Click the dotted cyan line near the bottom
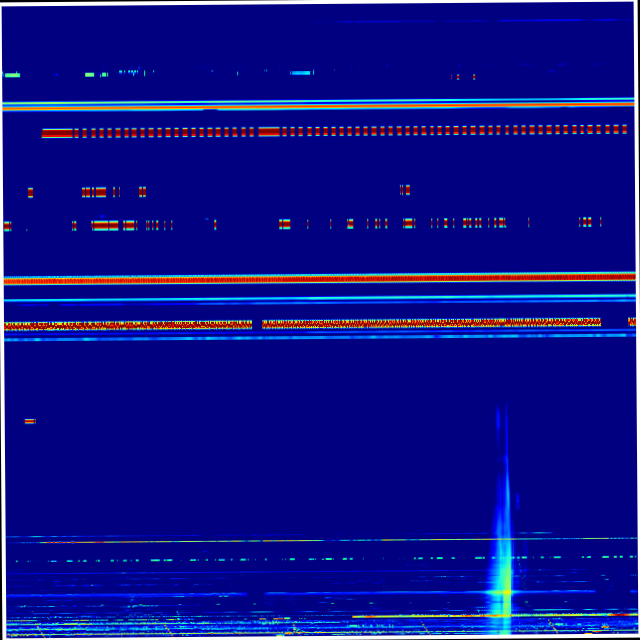Image resolution: width=640 pixels, height=640 pixels. [x=320, y=558]
